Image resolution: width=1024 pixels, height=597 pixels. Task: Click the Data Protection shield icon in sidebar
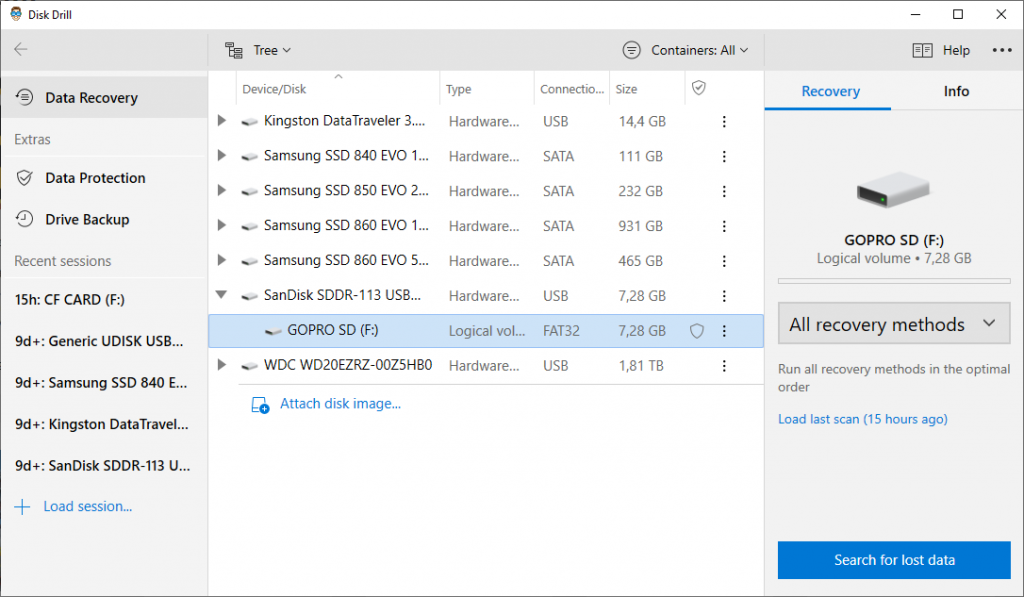24,178
